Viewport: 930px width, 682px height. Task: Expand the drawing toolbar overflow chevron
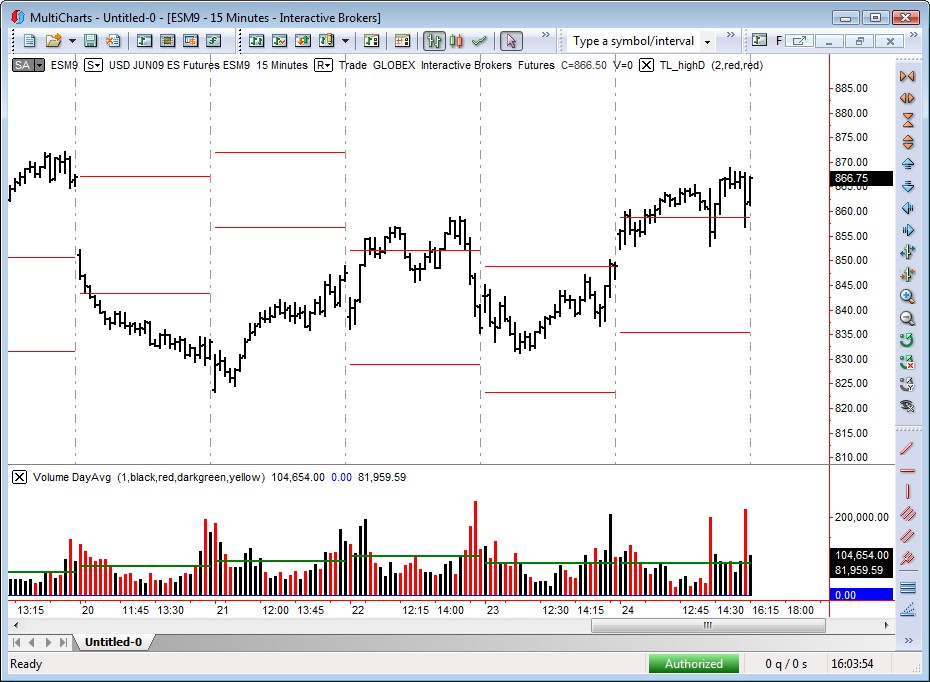tap(909, 640)
